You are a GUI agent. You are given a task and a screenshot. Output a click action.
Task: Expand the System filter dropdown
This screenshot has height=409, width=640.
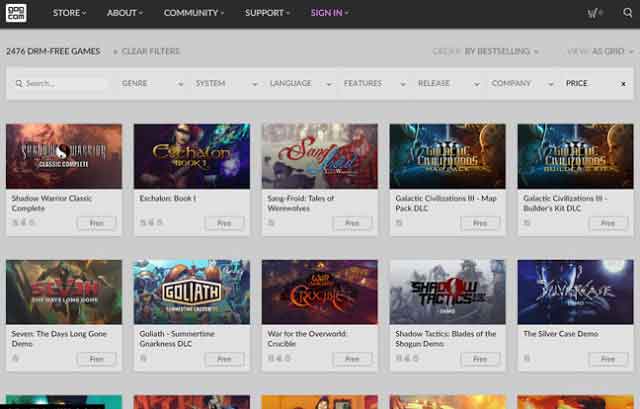pyautogui.click(x=226, y=84)
